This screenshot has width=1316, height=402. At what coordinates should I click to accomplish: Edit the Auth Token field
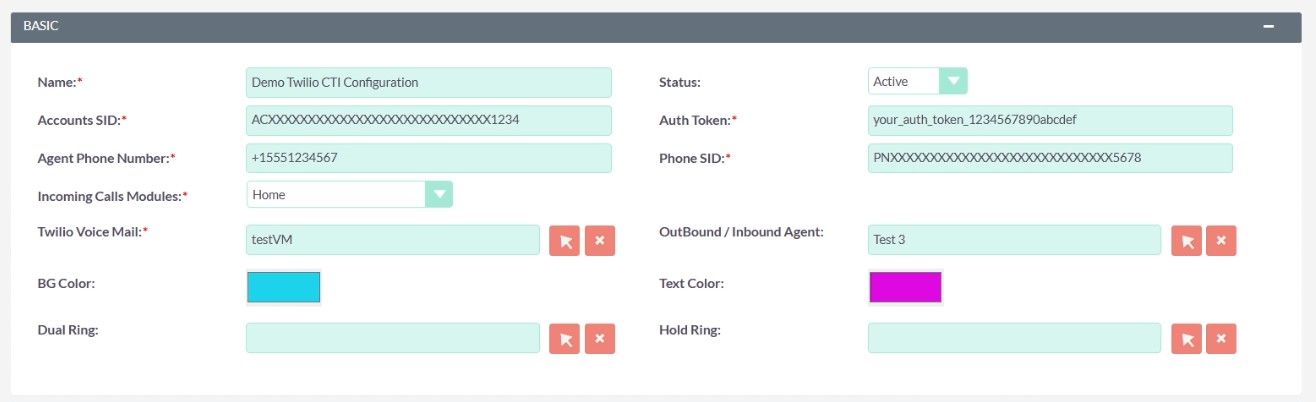[1050, 120]
